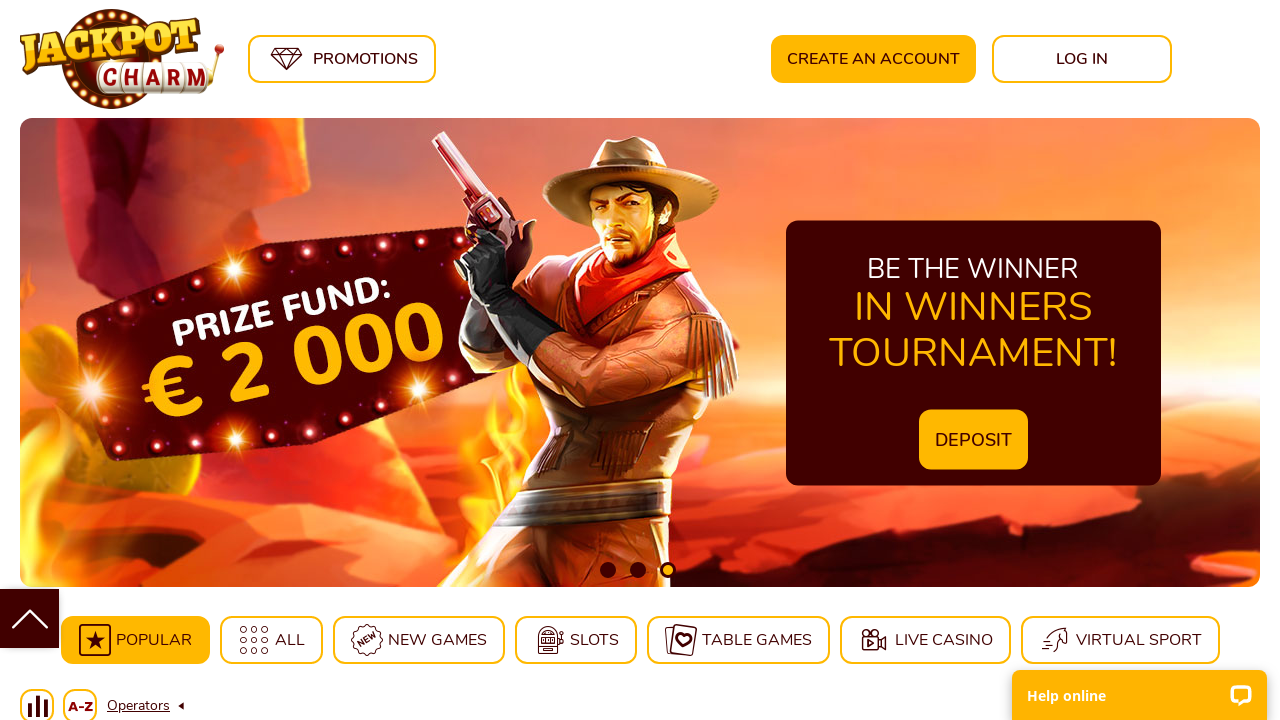Open Promotions with diamond icon

(x=342, y=59)
